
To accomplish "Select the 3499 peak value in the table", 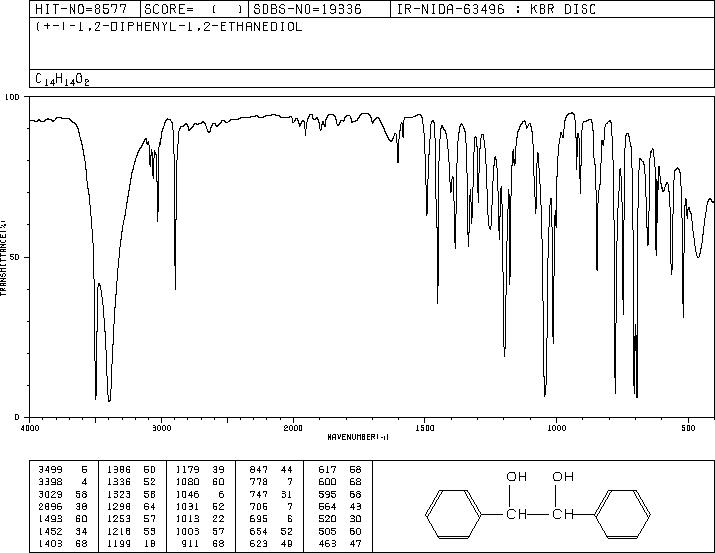I will (x=51, y=470).
